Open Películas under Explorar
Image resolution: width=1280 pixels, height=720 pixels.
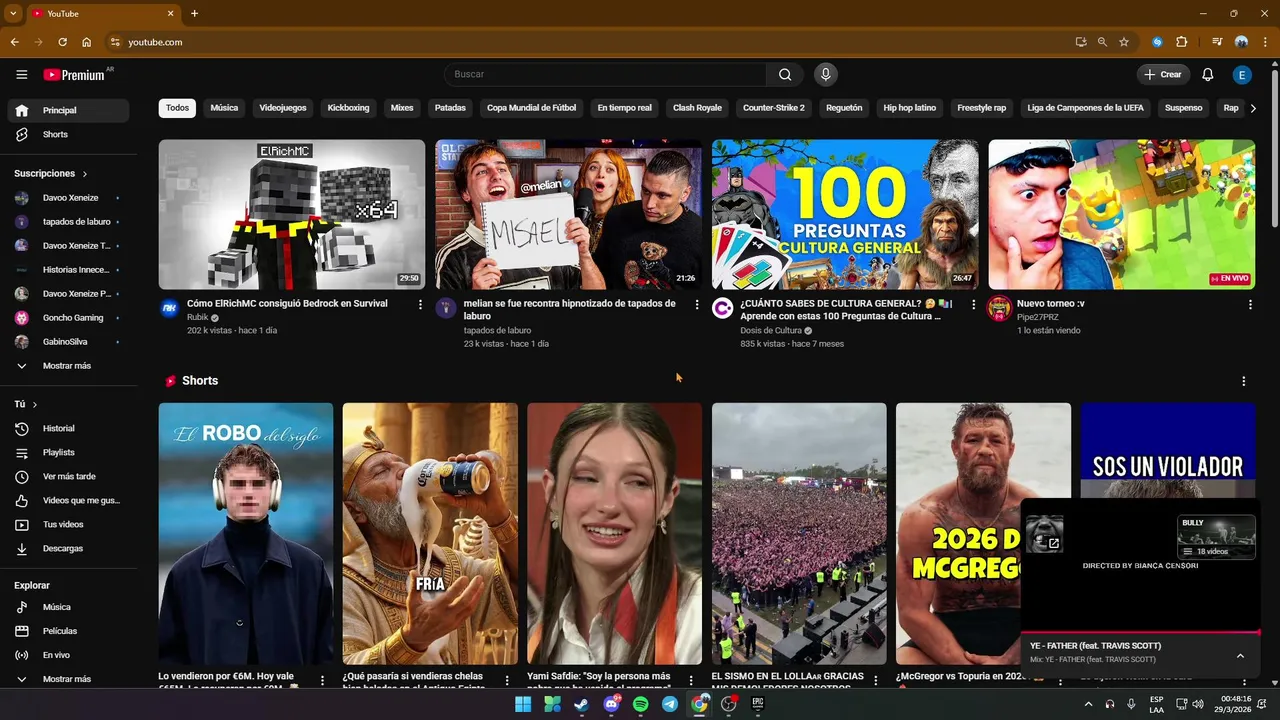[67, 631]
